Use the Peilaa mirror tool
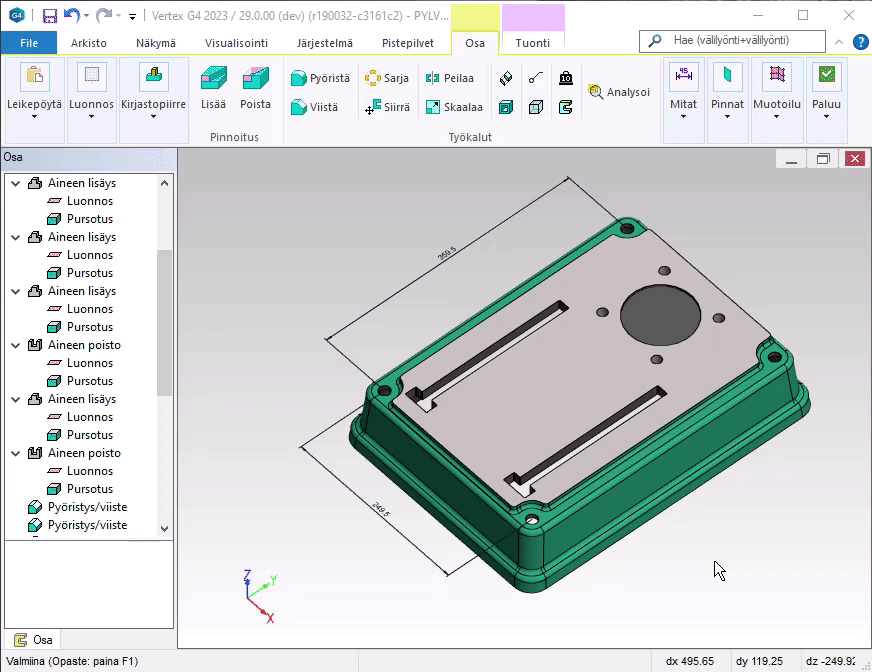Viewport: 872px width, 672px height. pos(450,78)
